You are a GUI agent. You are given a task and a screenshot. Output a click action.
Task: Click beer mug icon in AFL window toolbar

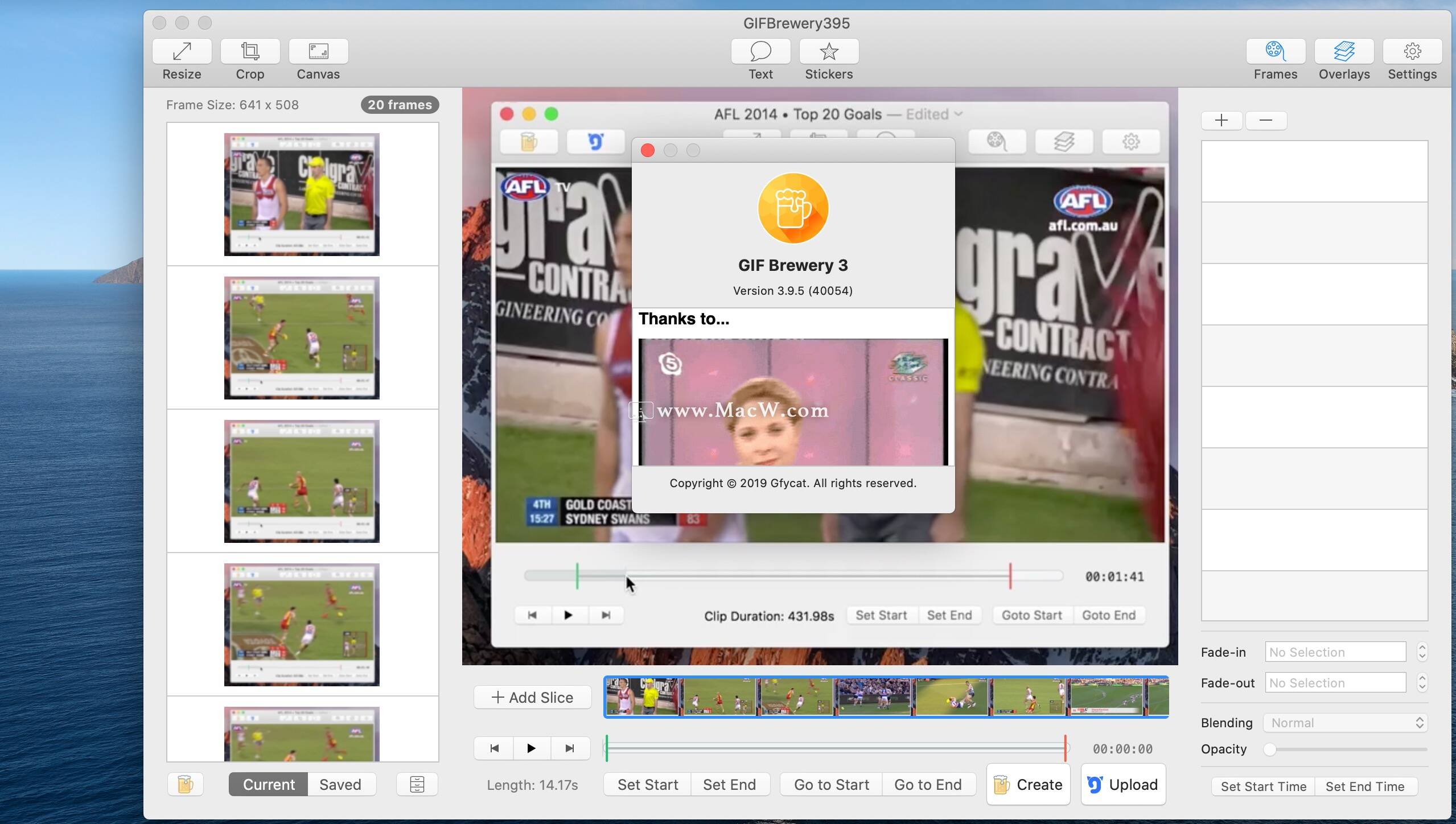[x=529, y=141]
